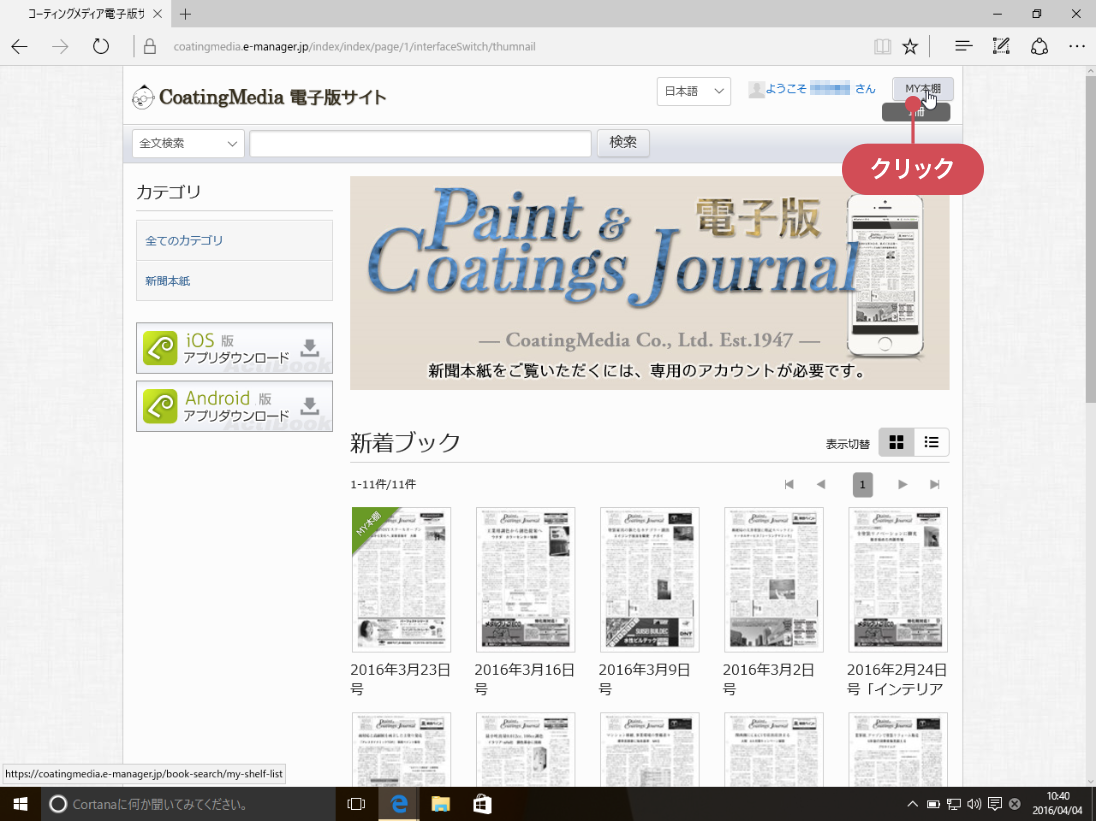
Task: Open the 2016年3月16日号 thumbnail
Action: [525, 580]
